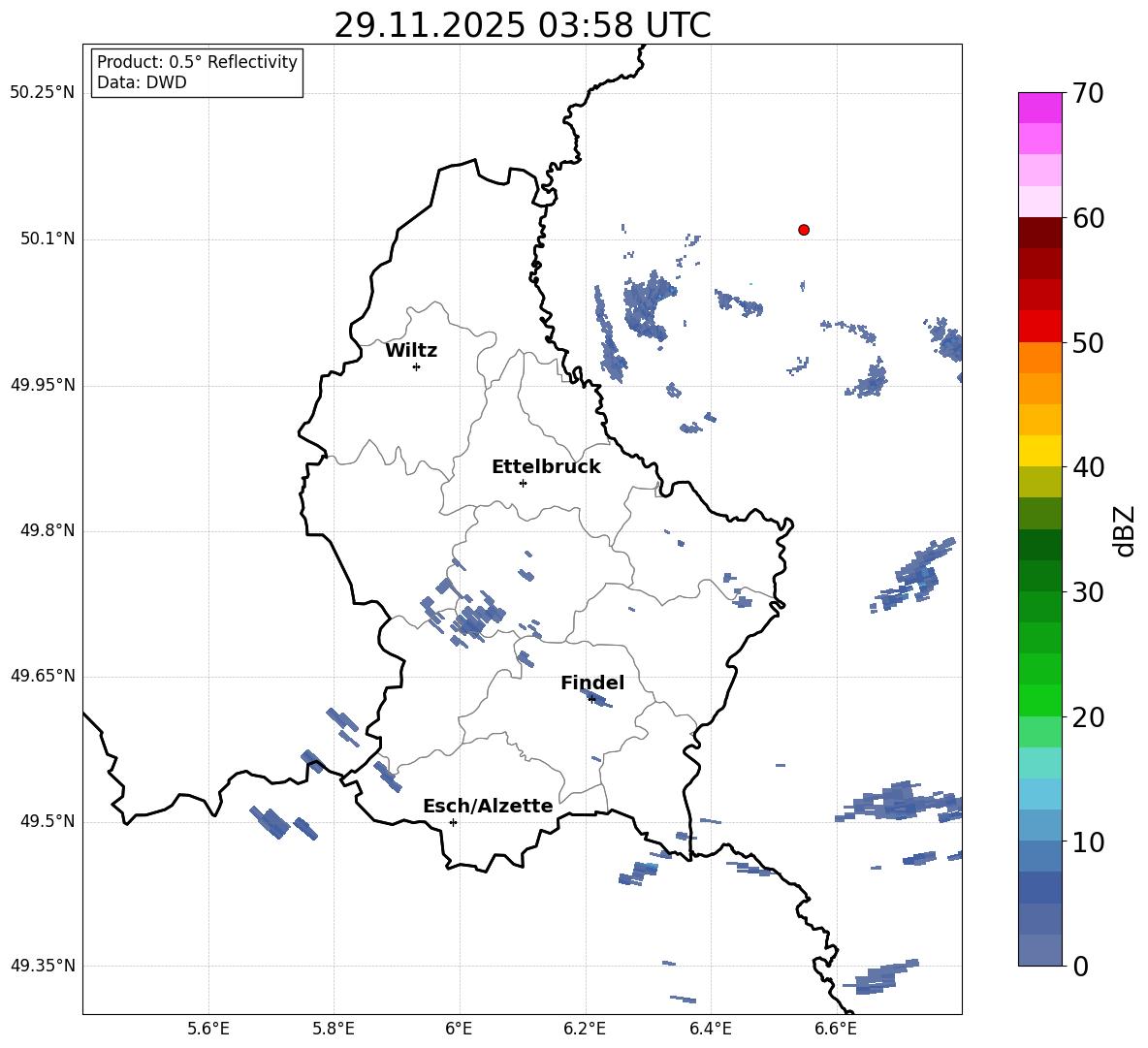
Task: Click the dark red colorbar segment below 60
Action: pos(1040,233)
